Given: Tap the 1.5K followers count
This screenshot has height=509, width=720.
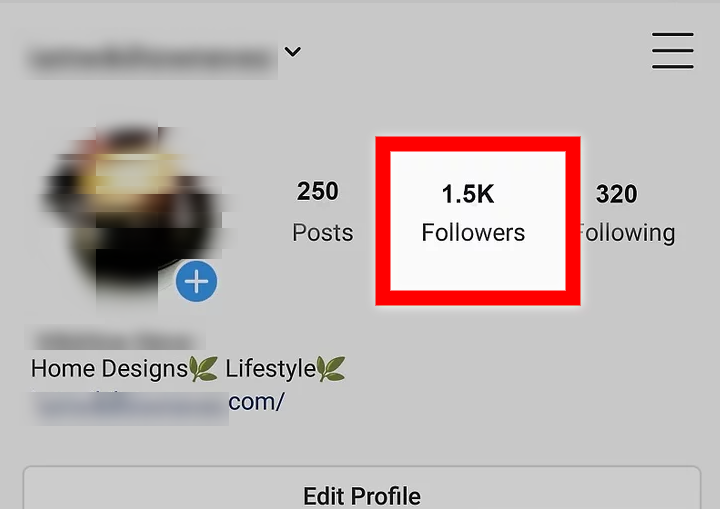Looking at the screenshot, I should pyautogui.click(x=468, y=193).
